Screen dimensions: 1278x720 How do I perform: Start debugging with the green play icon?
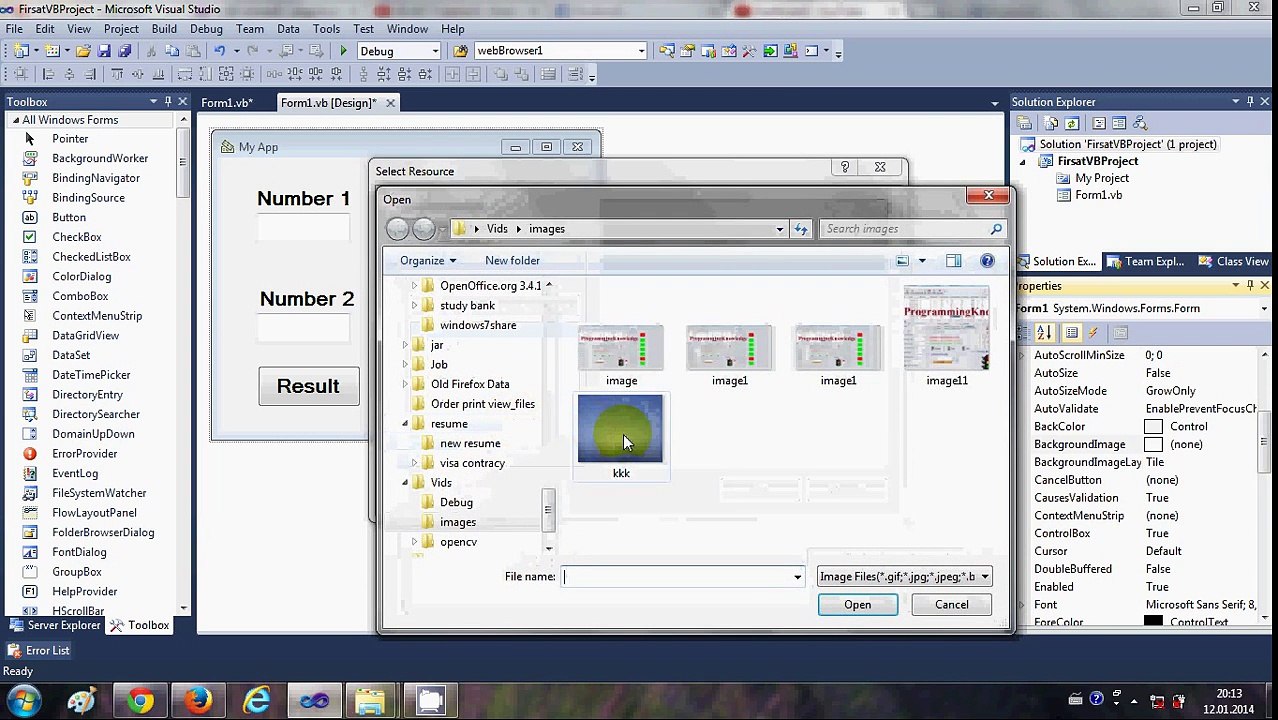[x=343, y=51]
